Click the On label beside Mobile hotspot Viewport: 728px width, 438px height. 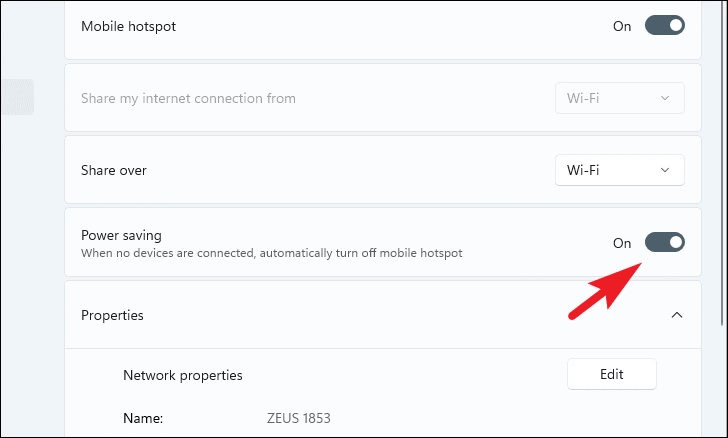click(622, 26)
